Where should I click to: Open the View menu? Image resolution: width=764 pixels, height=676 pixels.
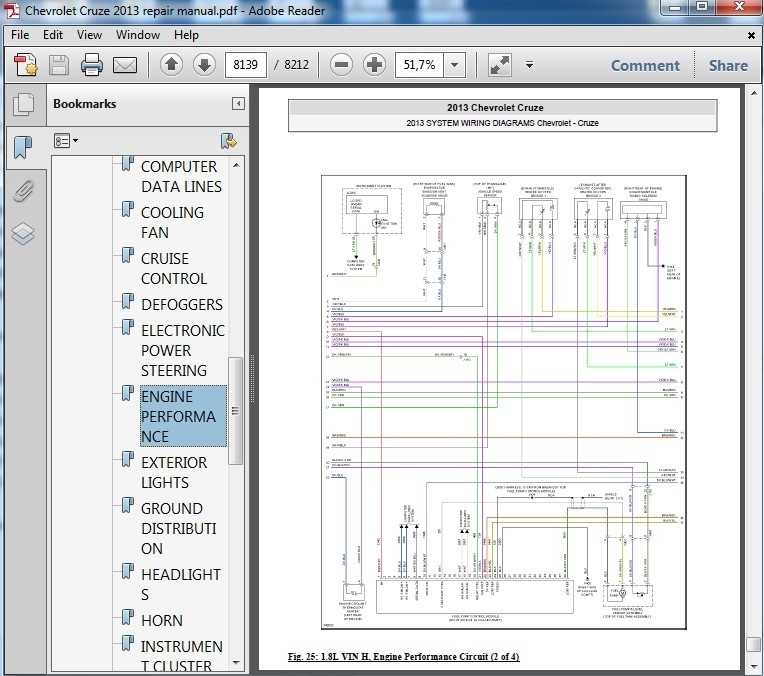tap(89, 35)
